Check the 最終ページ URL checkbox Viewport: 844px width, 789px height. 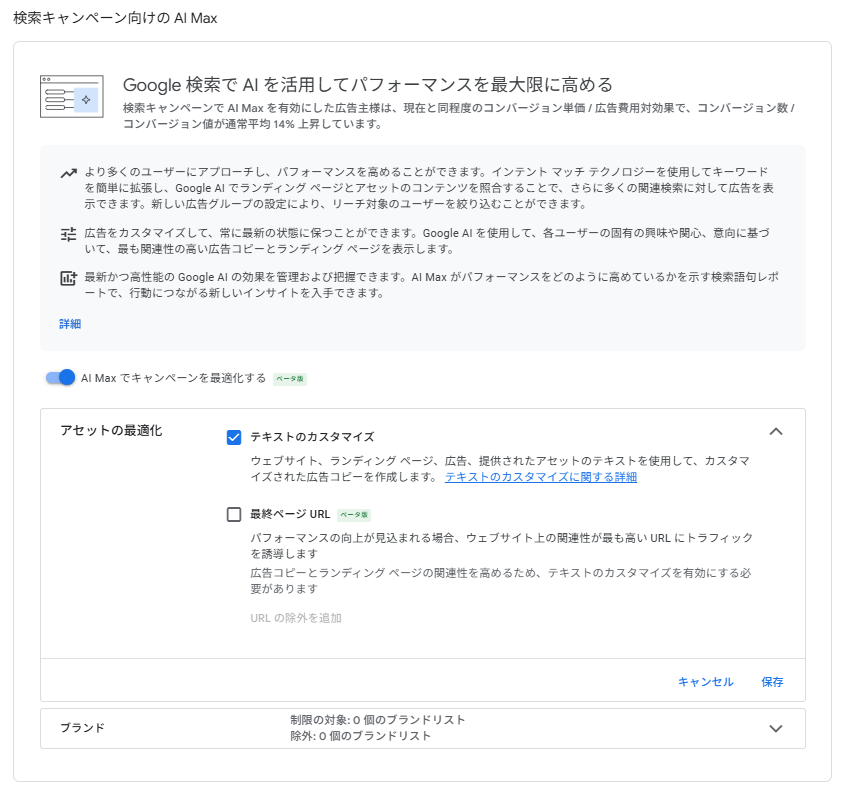pos(234,515)
